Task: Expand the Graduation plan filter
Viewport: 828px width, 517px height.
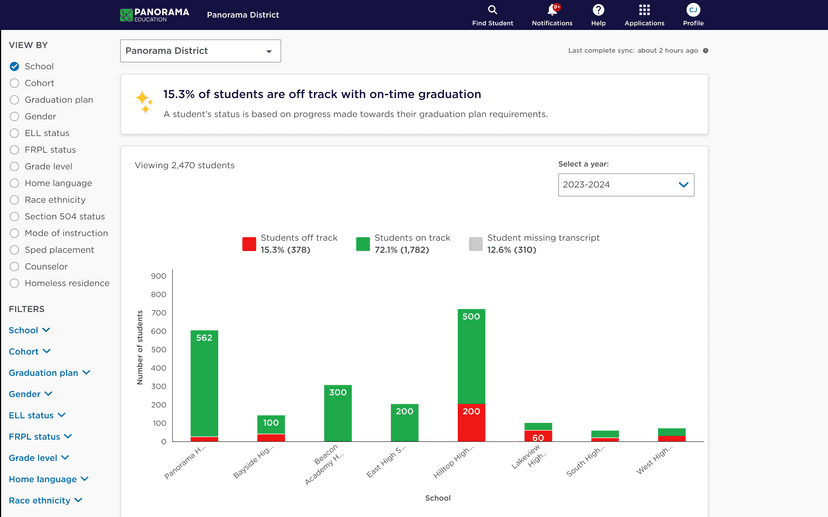Action: (50, 373)
